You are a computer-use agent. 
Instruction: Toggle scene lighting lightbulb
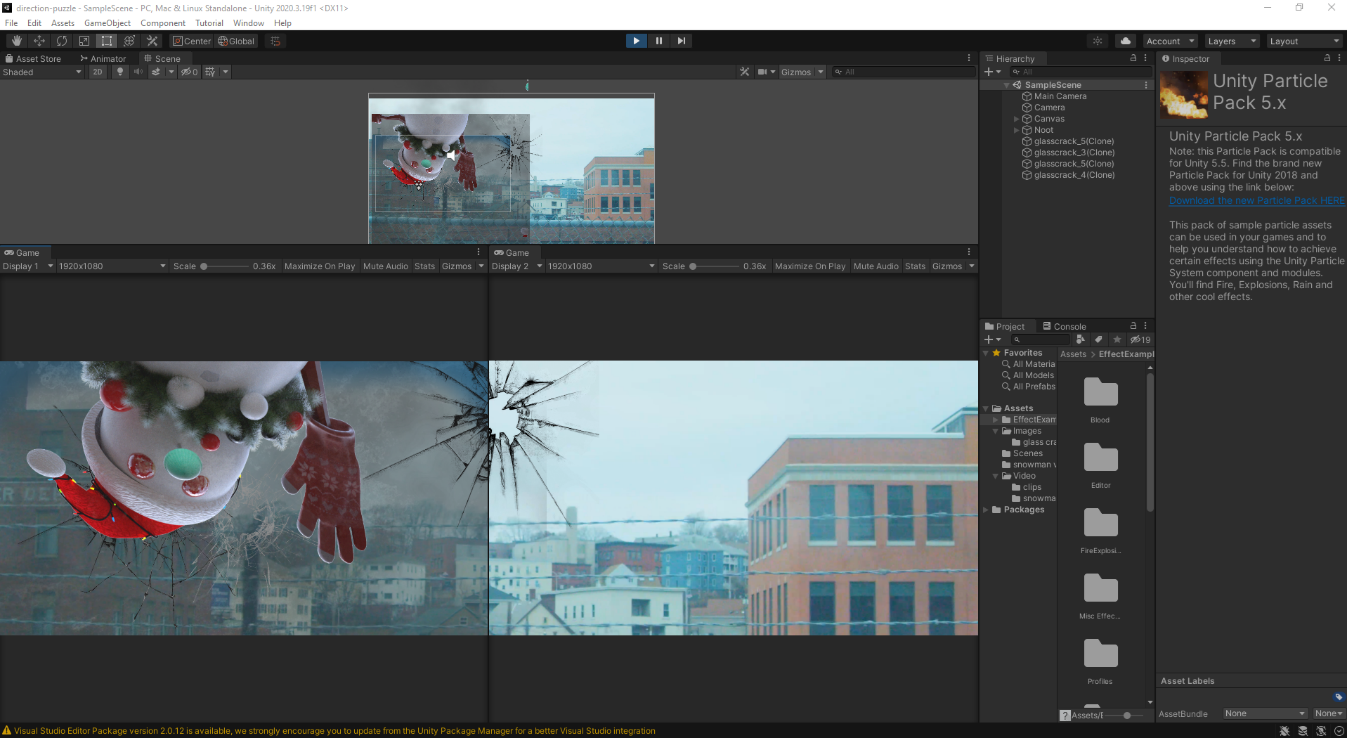120,72
